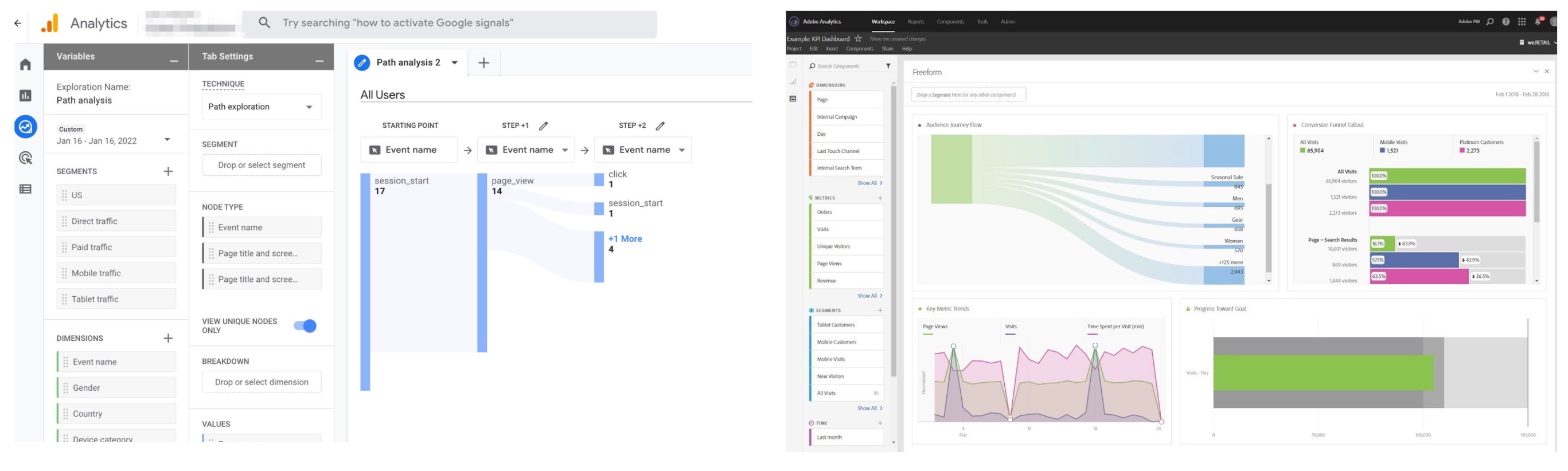The height and width of the screenshot is (471, 1568).
Task: Click the Drop or select segment box
Action: tap(261, 166)
